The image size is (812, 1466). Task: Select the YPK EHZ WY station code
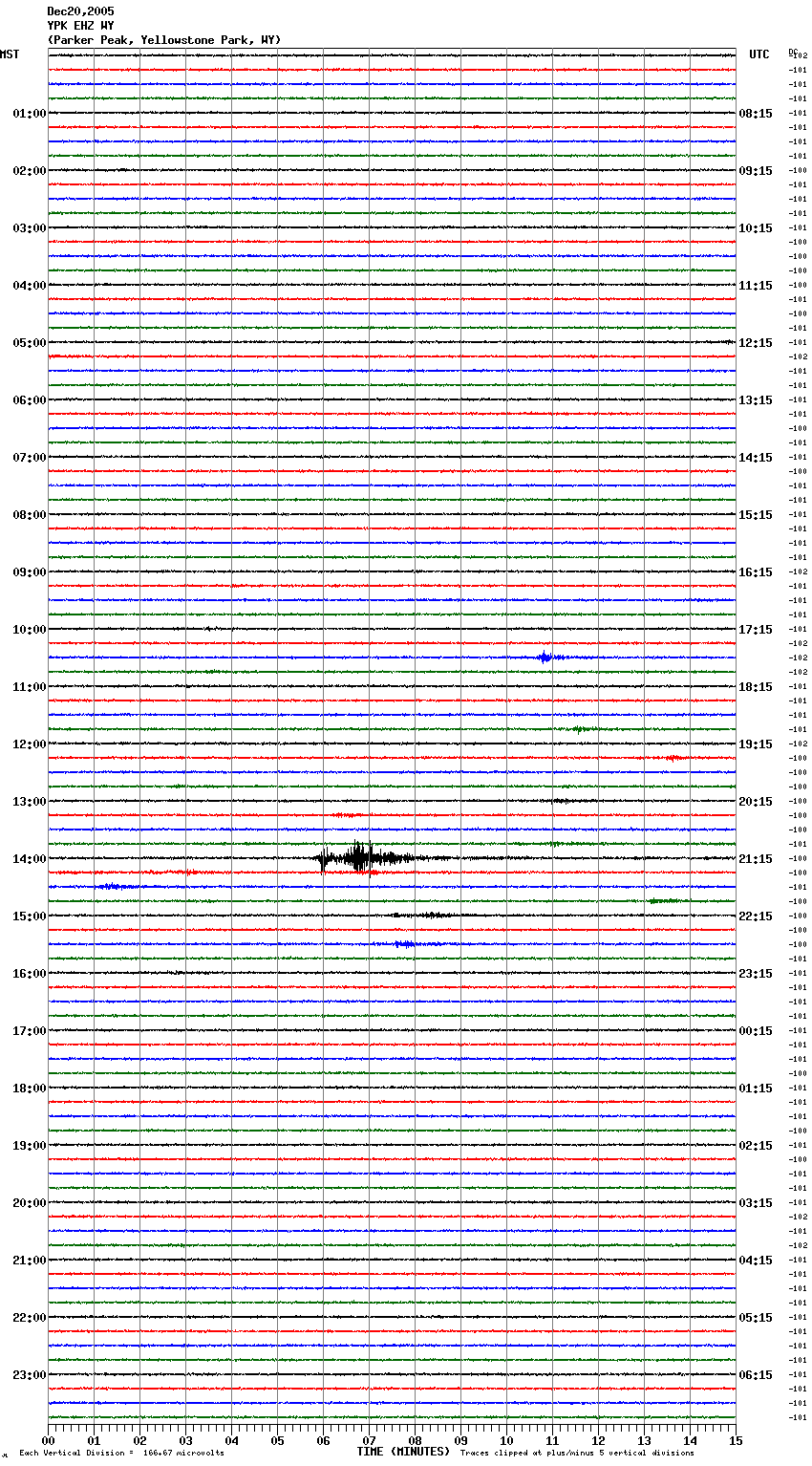coord(80,26)
